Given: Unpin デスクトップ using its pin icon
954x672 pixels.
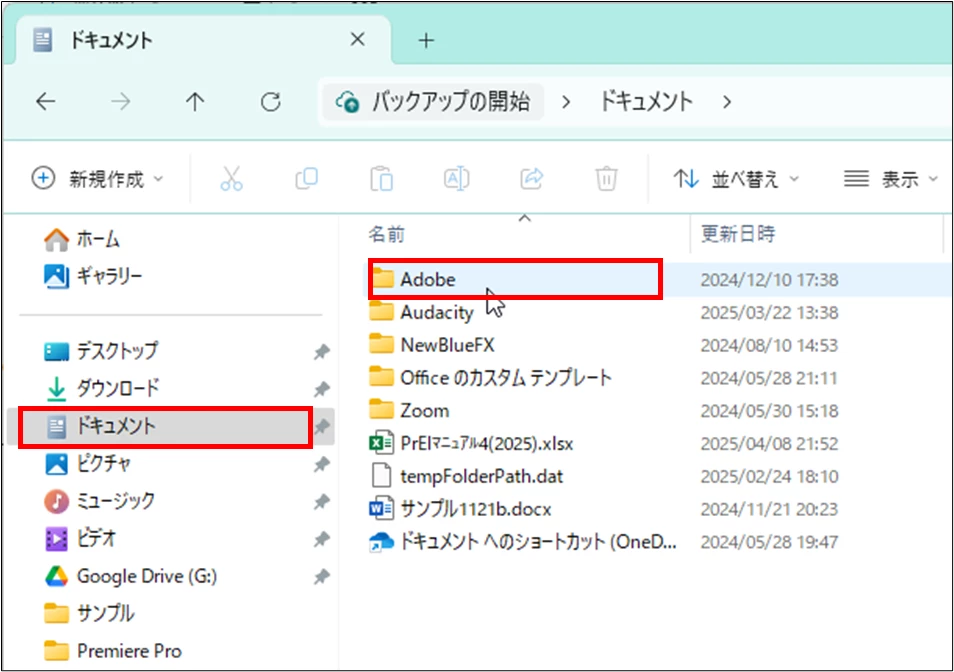Looking at the screenshot, I should (321, 352).
